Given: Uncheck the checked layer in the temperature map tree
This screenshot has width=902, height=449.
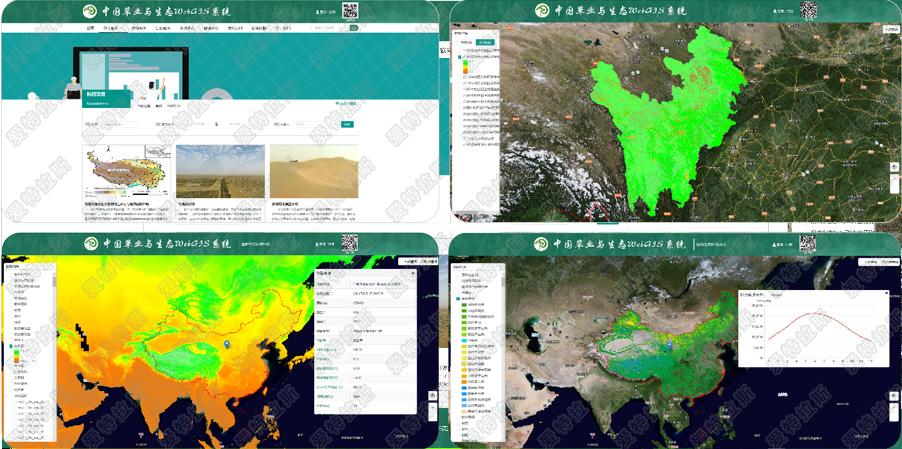Looking at the screenshot, I should pos(12,347).
